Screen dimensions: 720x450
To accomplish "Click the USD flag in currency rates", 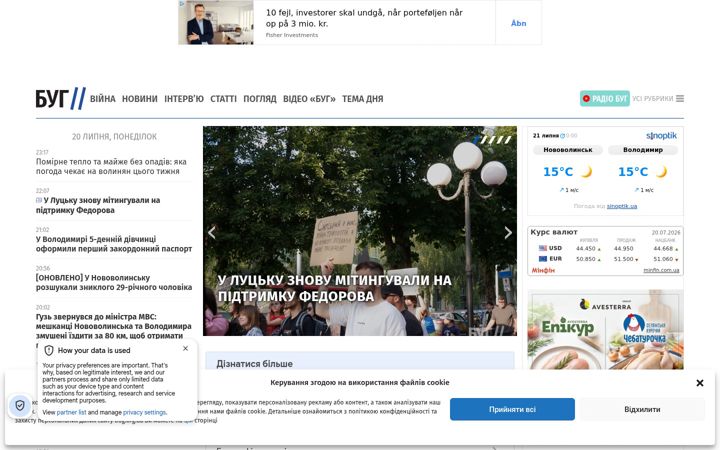I will coord(543,248).
